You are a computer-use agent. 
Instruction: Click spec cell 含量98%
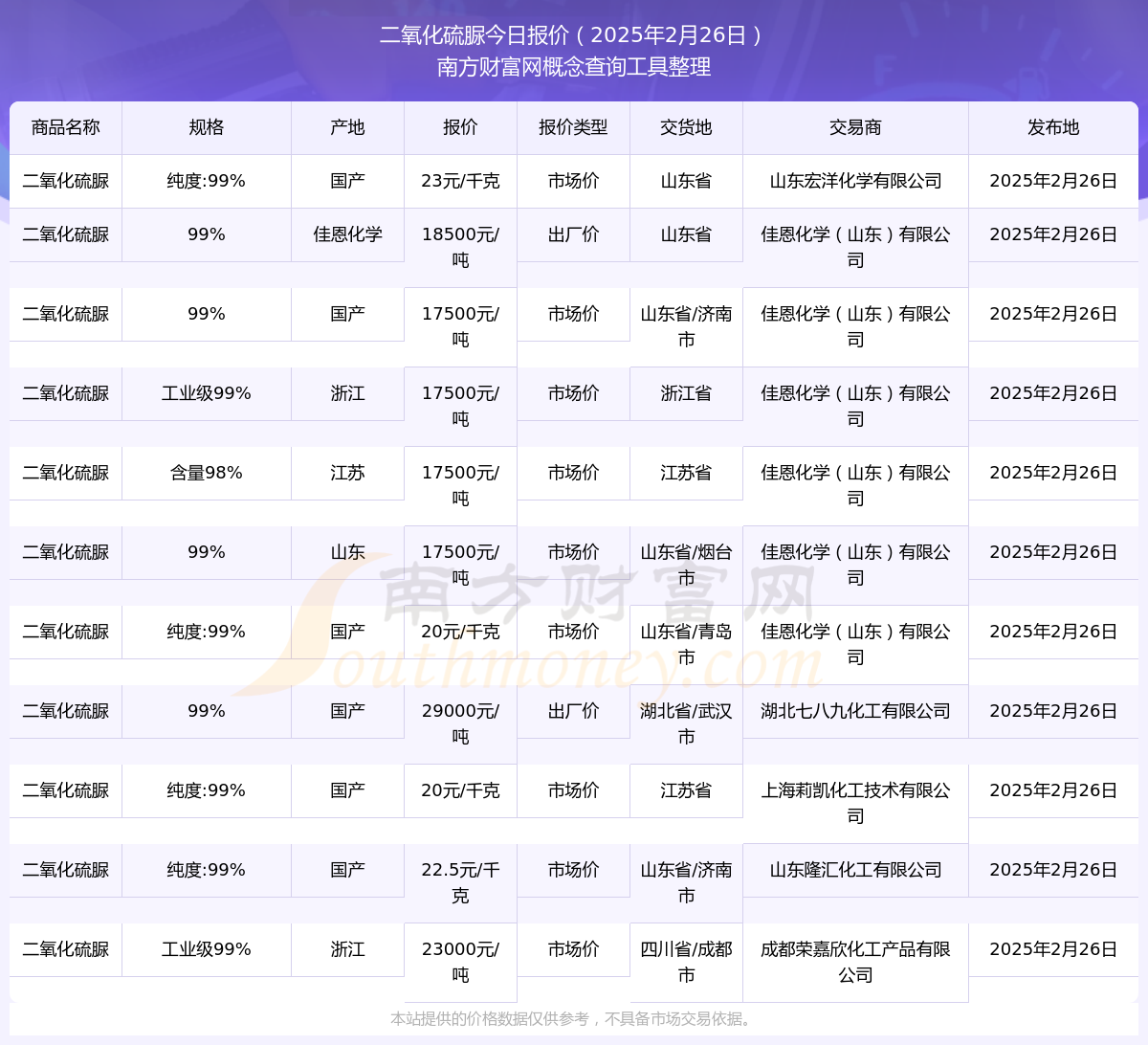[207, 473]
